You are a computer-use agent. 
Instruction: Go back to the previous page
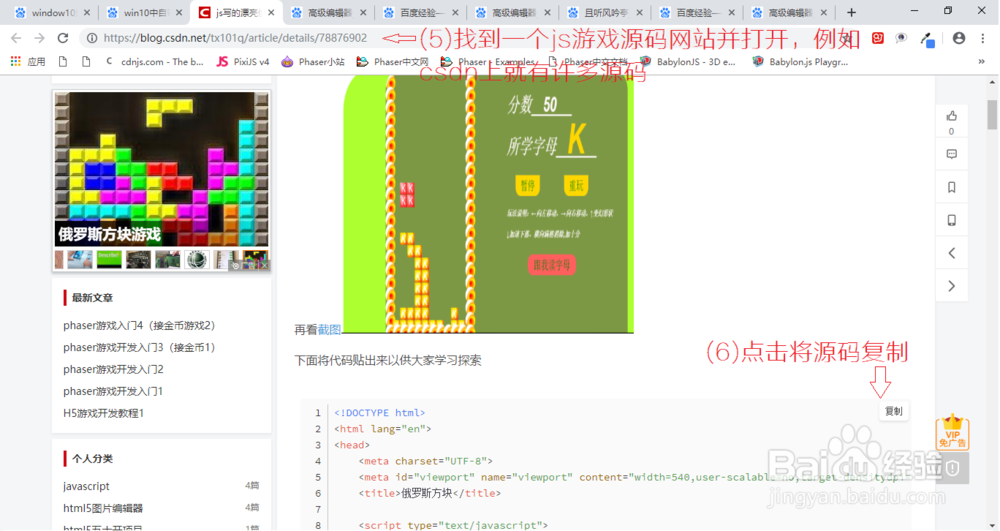pyautogui.click(x=17, y=38)
